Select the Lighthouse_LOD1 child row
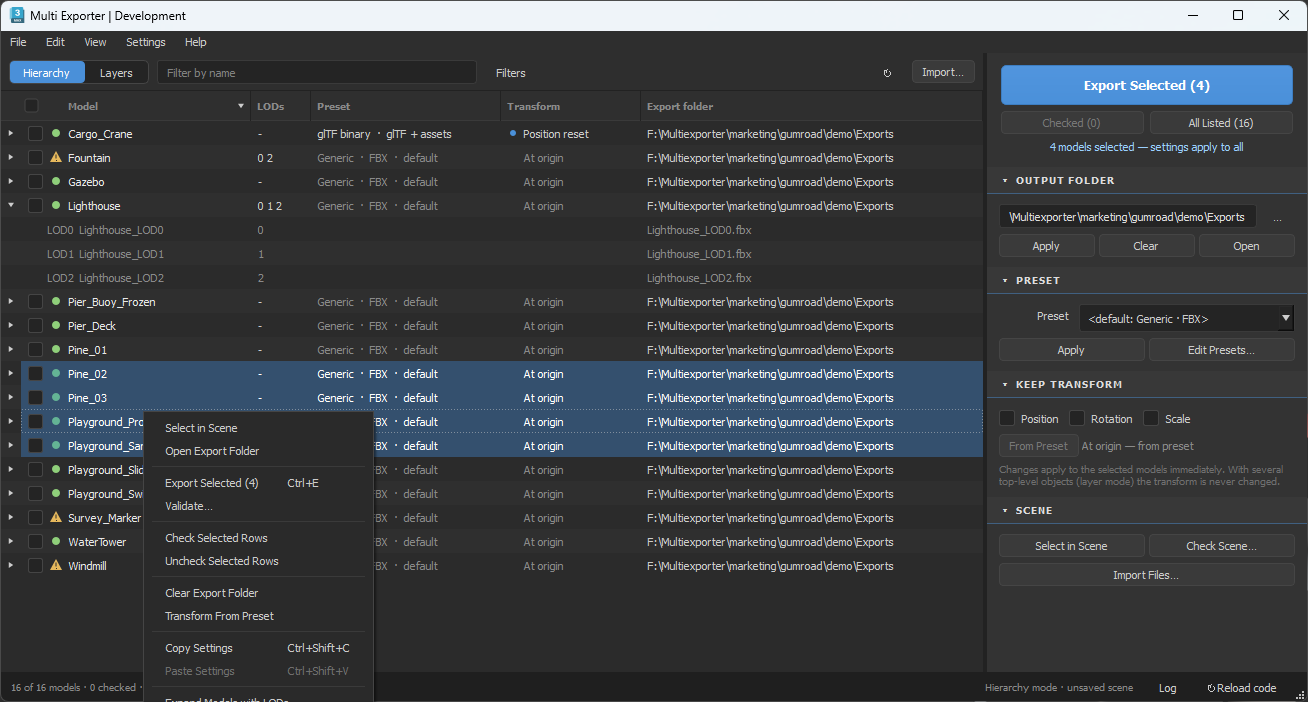 (x=492, y=254)
